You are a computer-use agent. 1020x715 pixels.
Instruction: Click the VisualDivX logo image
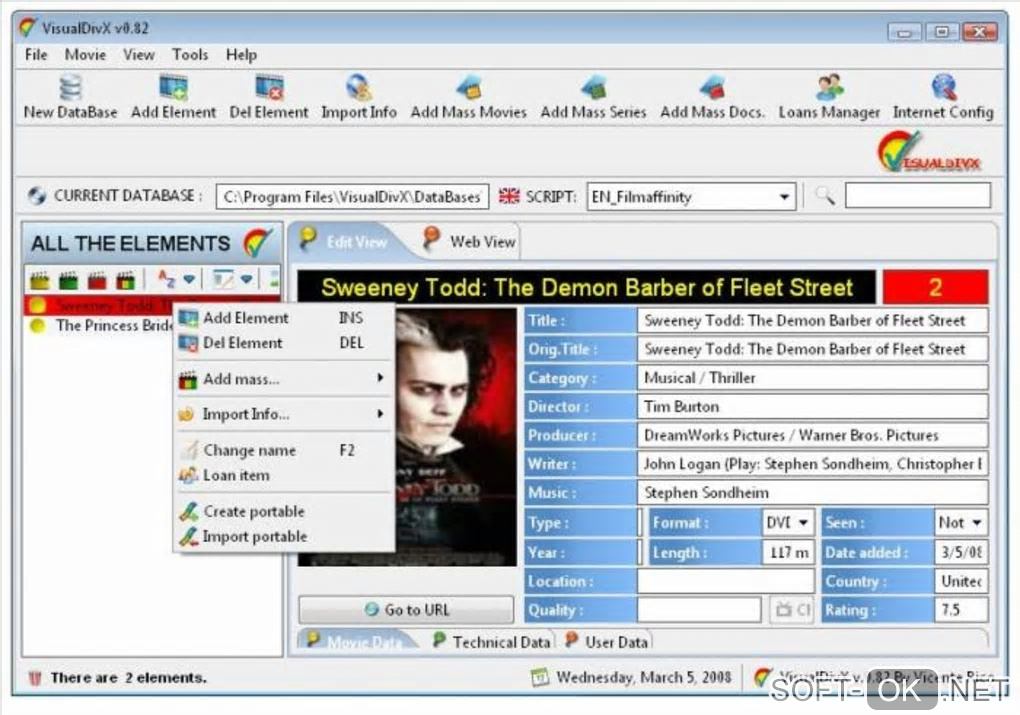[x=929, y=152]
